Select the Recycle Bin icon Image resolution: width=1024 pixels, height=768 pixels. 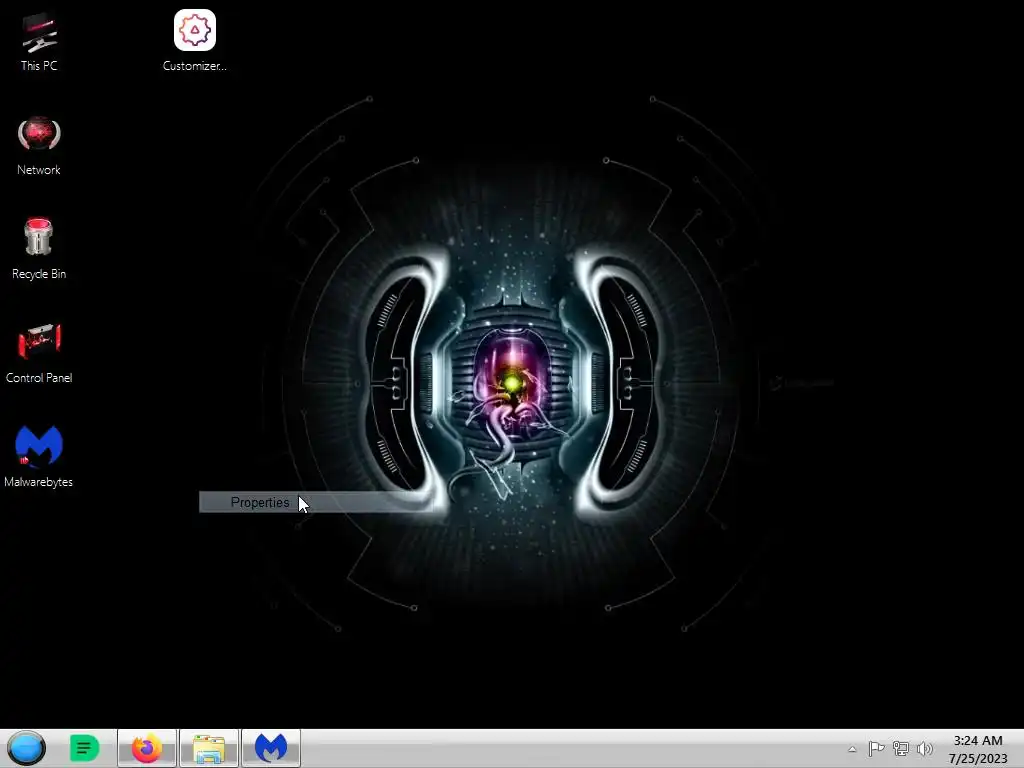pyautogui.click(x=39, y=249)
